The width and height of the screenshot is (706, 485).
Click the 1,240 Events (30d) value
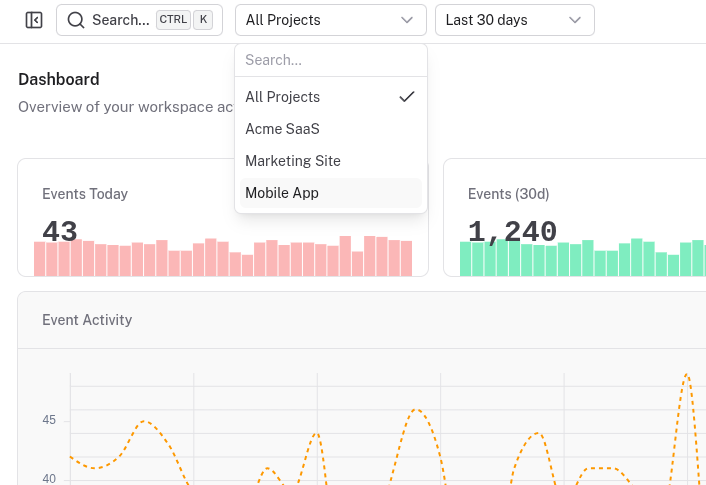pyautogui.click(x=512, y=231)
